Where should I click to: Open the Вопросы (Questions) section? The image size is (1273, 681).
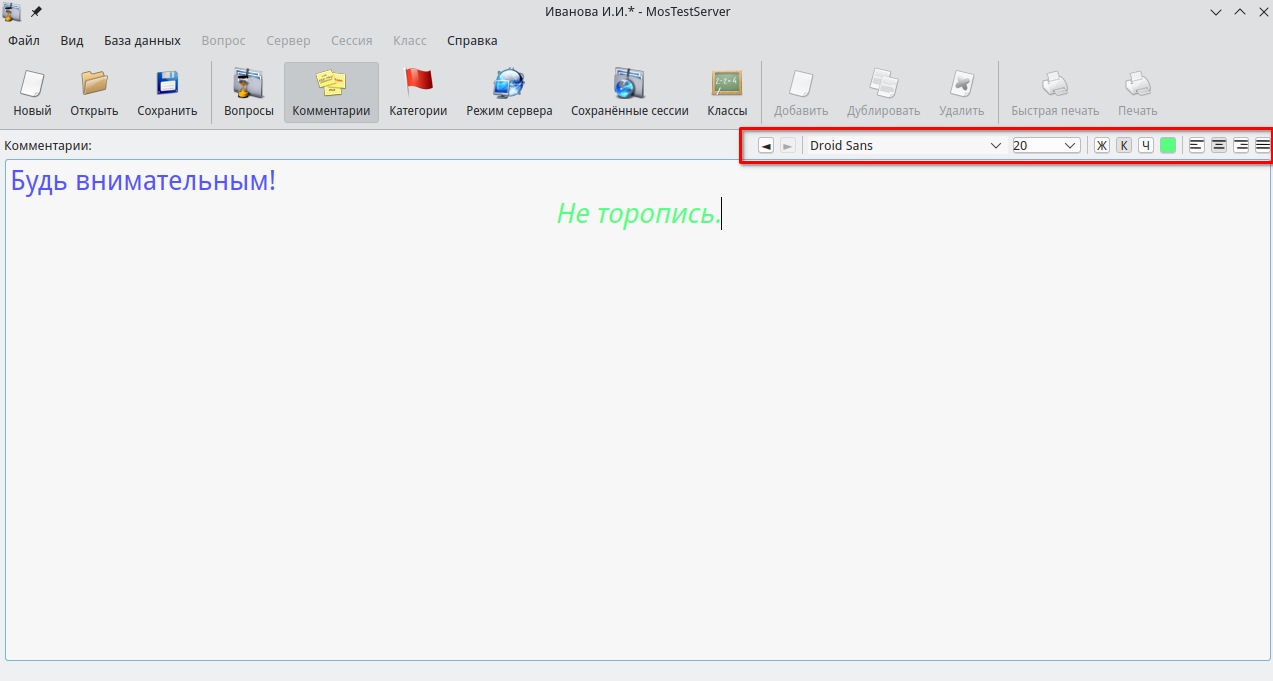pyautogui.click(x=248, y=84)
